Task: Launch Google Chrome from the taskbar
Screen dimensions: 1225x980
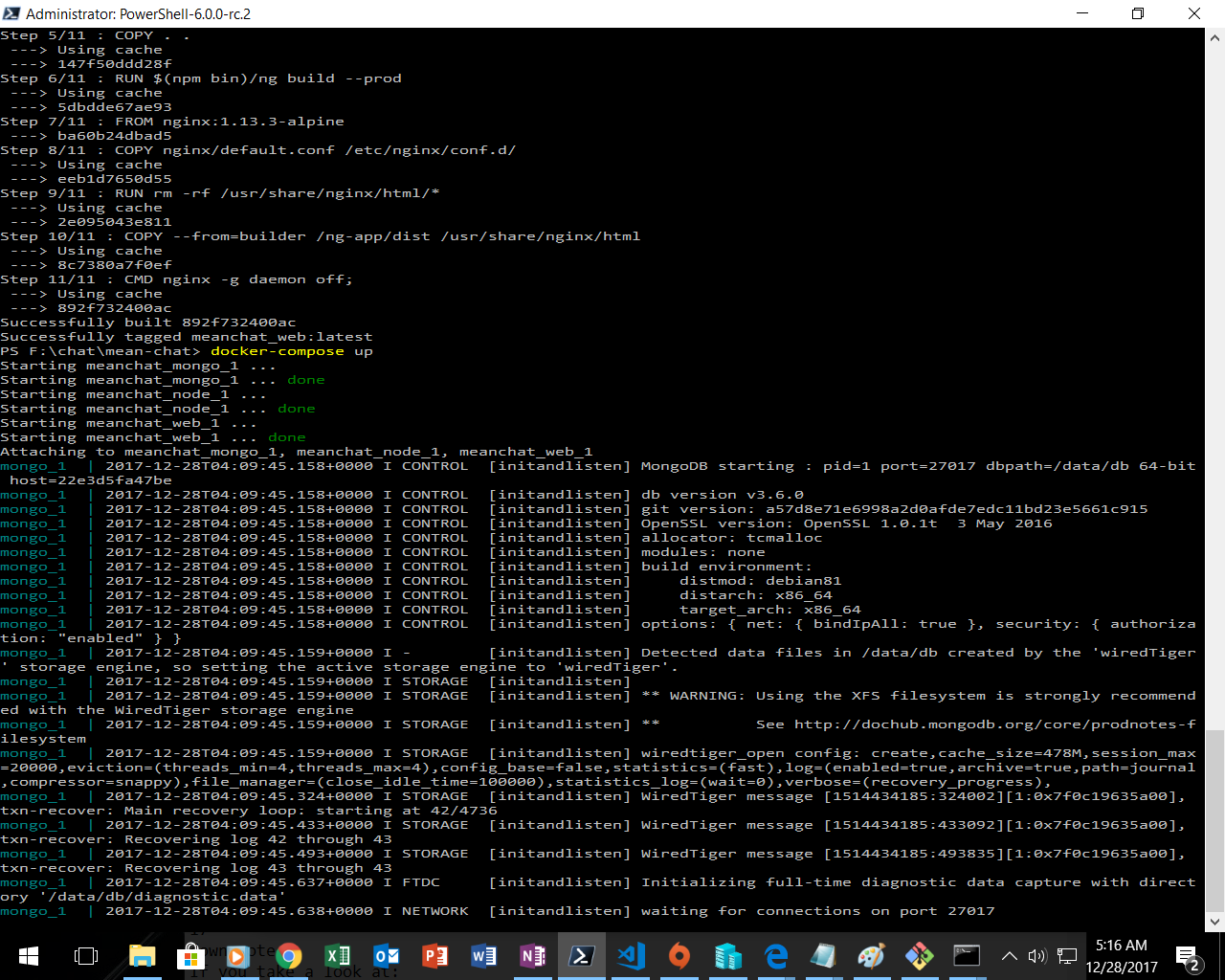Action: 289,956
